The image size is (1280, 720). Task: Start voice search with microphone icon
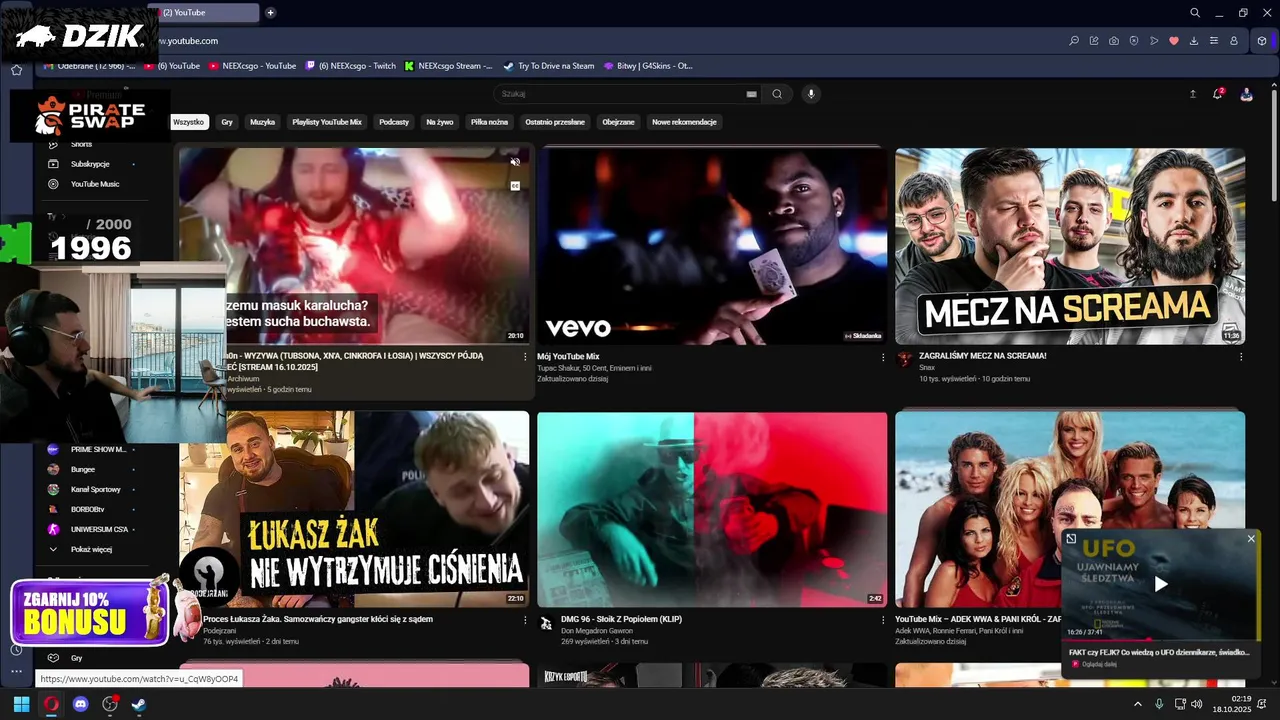[x=811, y=94]
